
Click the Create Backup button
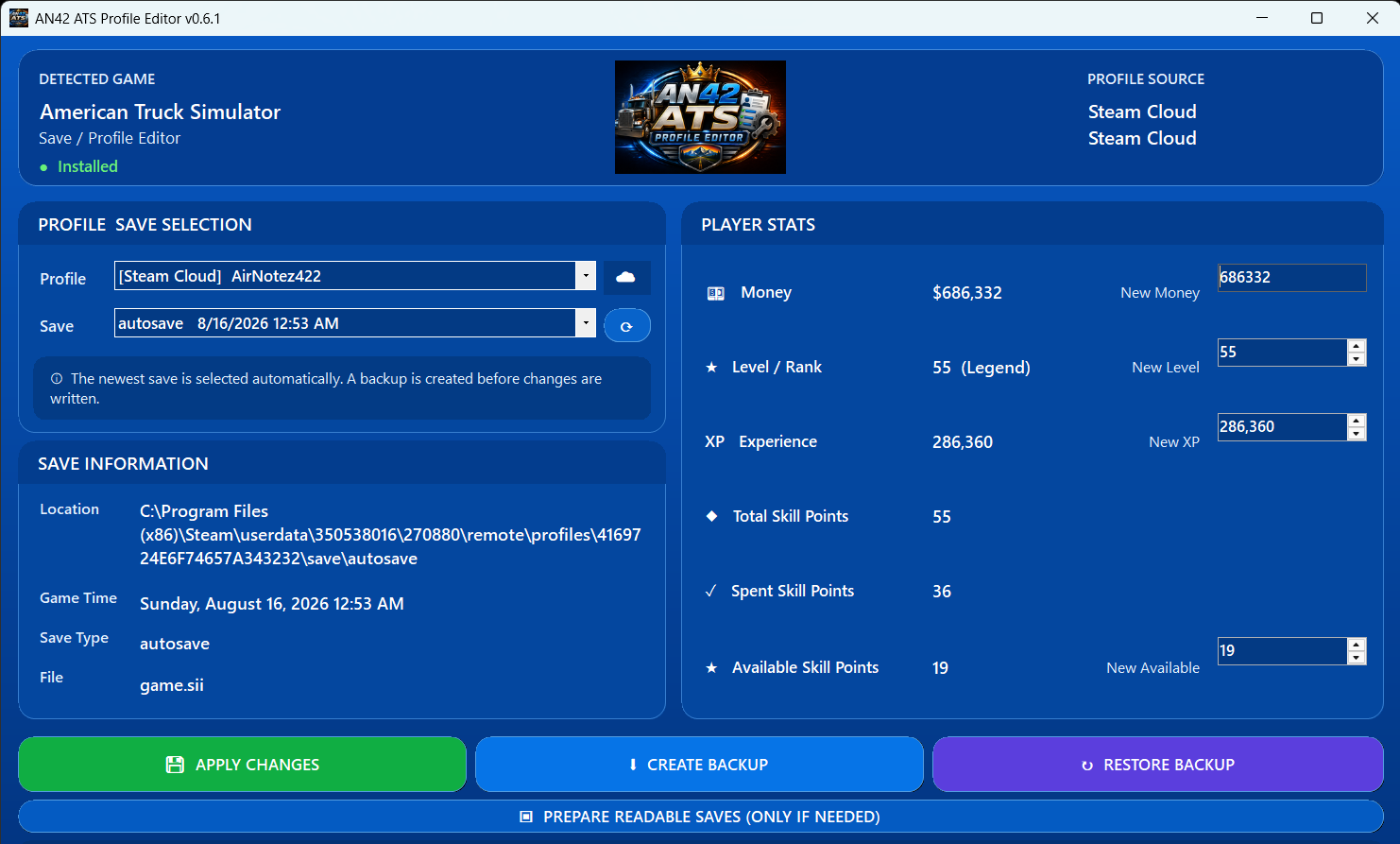point(699,765)
